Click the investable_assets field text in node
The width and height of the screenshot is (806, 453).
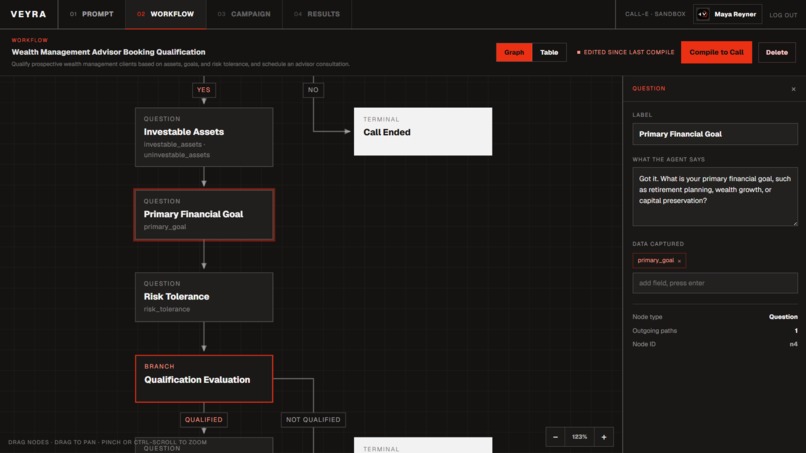click(173, 144)
